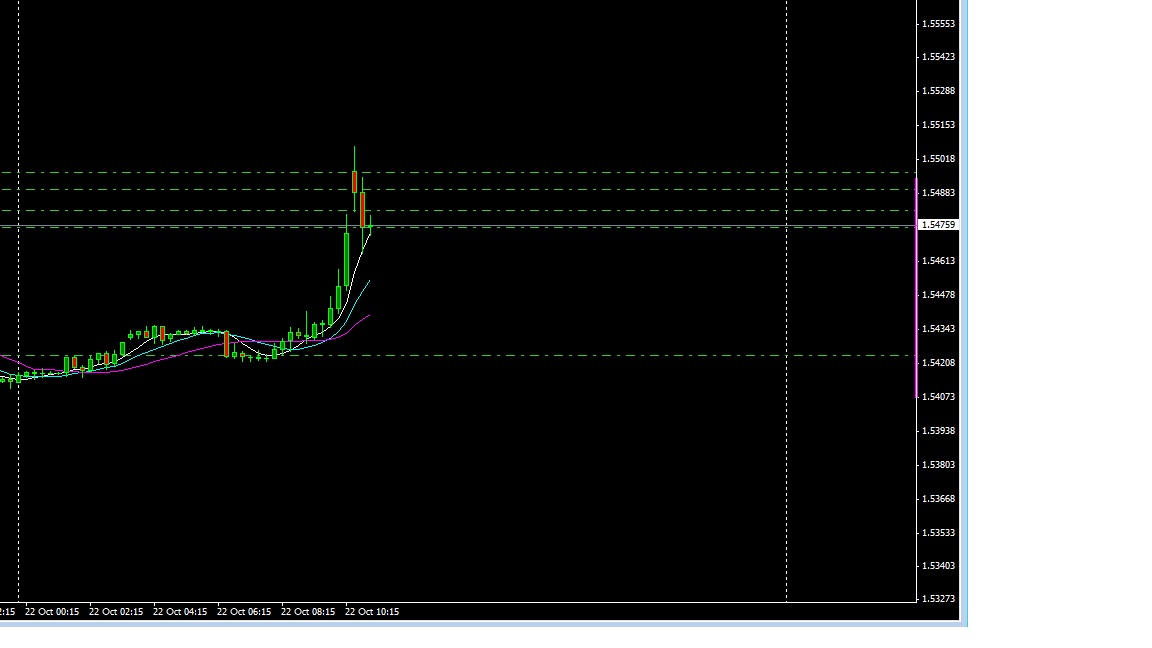Viewport: 1152px width, 648px height.
Task: Select the time label 22 Oct 06:15
Action: [x=244, y=611]
